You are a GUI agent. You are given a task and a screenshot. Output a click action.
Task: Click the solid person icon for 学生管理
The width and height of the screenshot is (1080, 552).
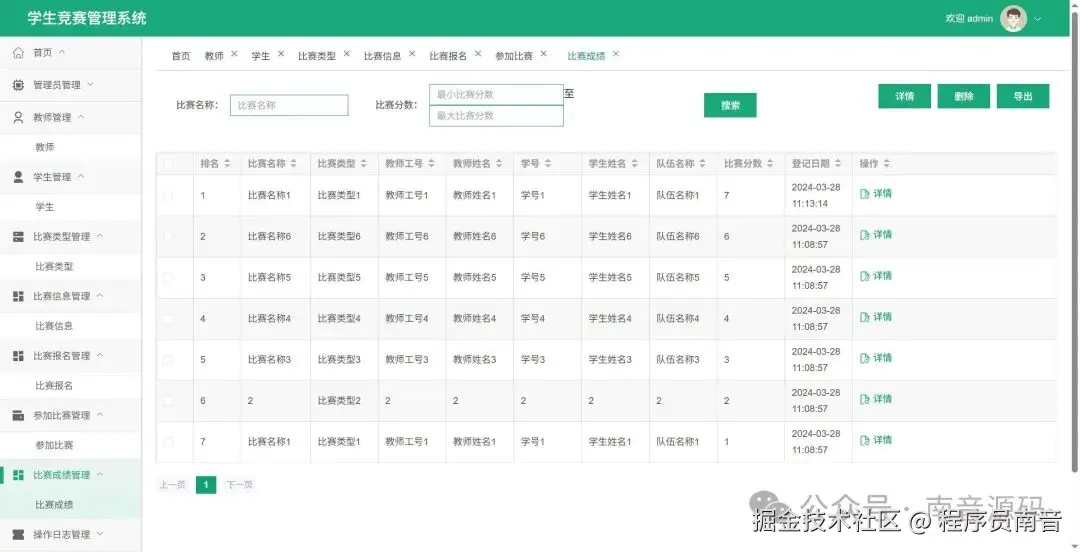point(19,177)
